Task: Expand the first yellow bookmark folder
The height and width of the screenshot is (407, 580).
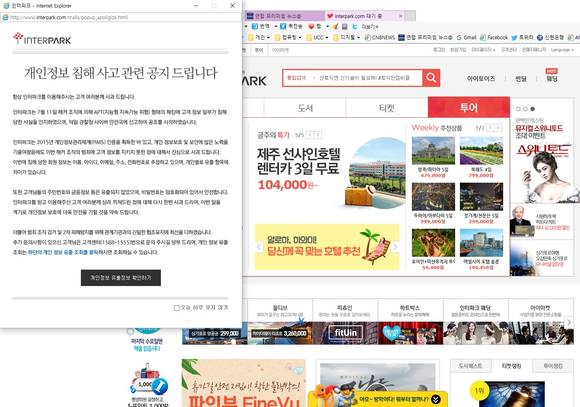Action: click(259, 37)
